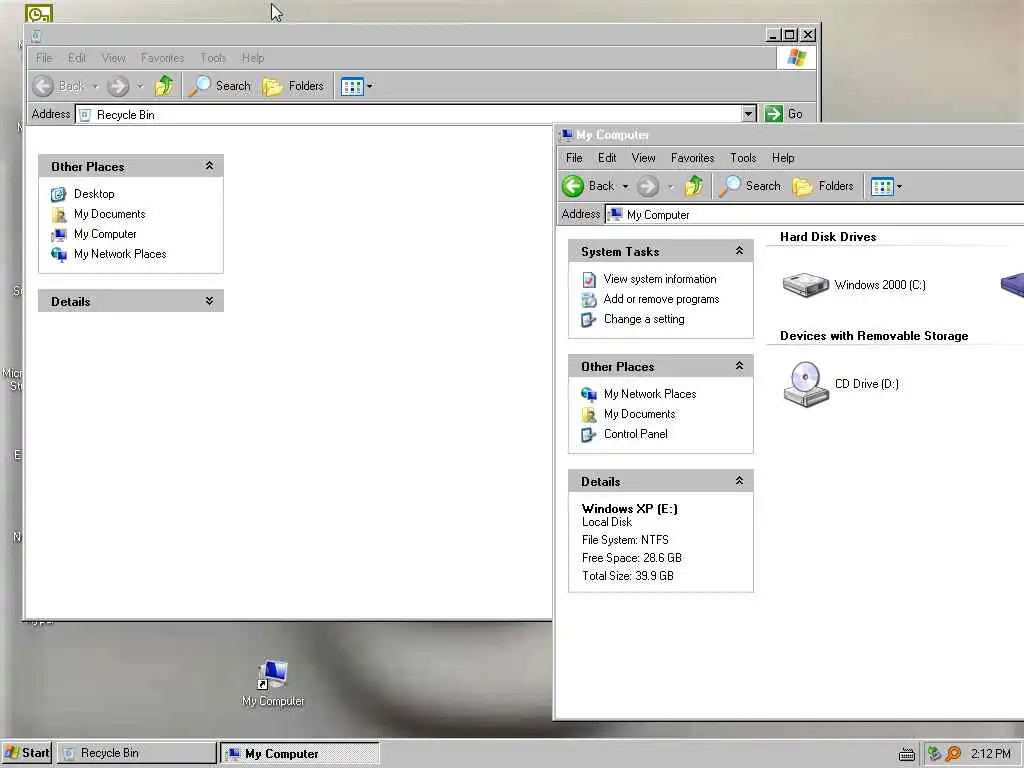Screen dimensions: 1024x768
Task: Open Search in Recycle Bin toolbar
Action: pos(220,86)
